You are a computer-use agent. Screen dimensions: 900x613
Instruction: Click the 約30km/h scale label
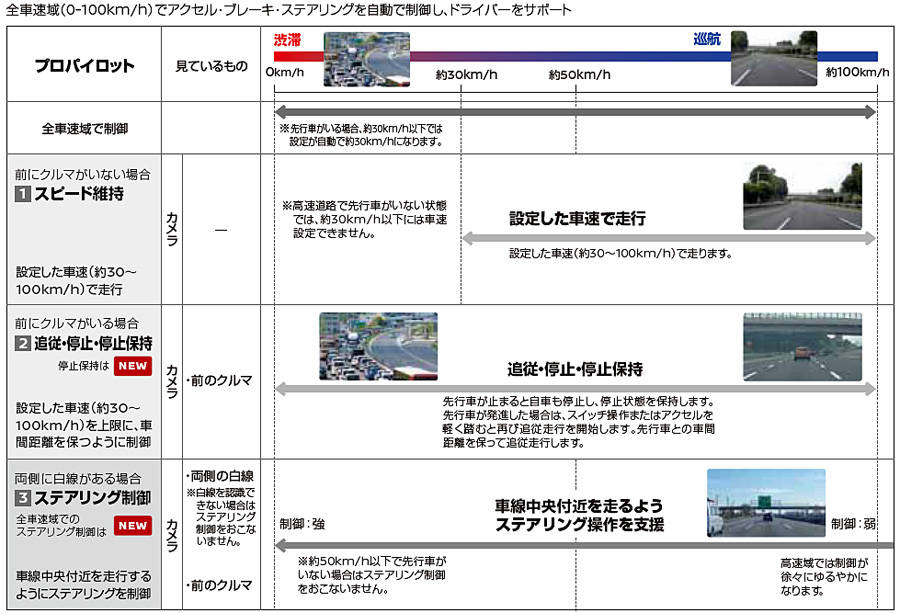pos(467,75)
